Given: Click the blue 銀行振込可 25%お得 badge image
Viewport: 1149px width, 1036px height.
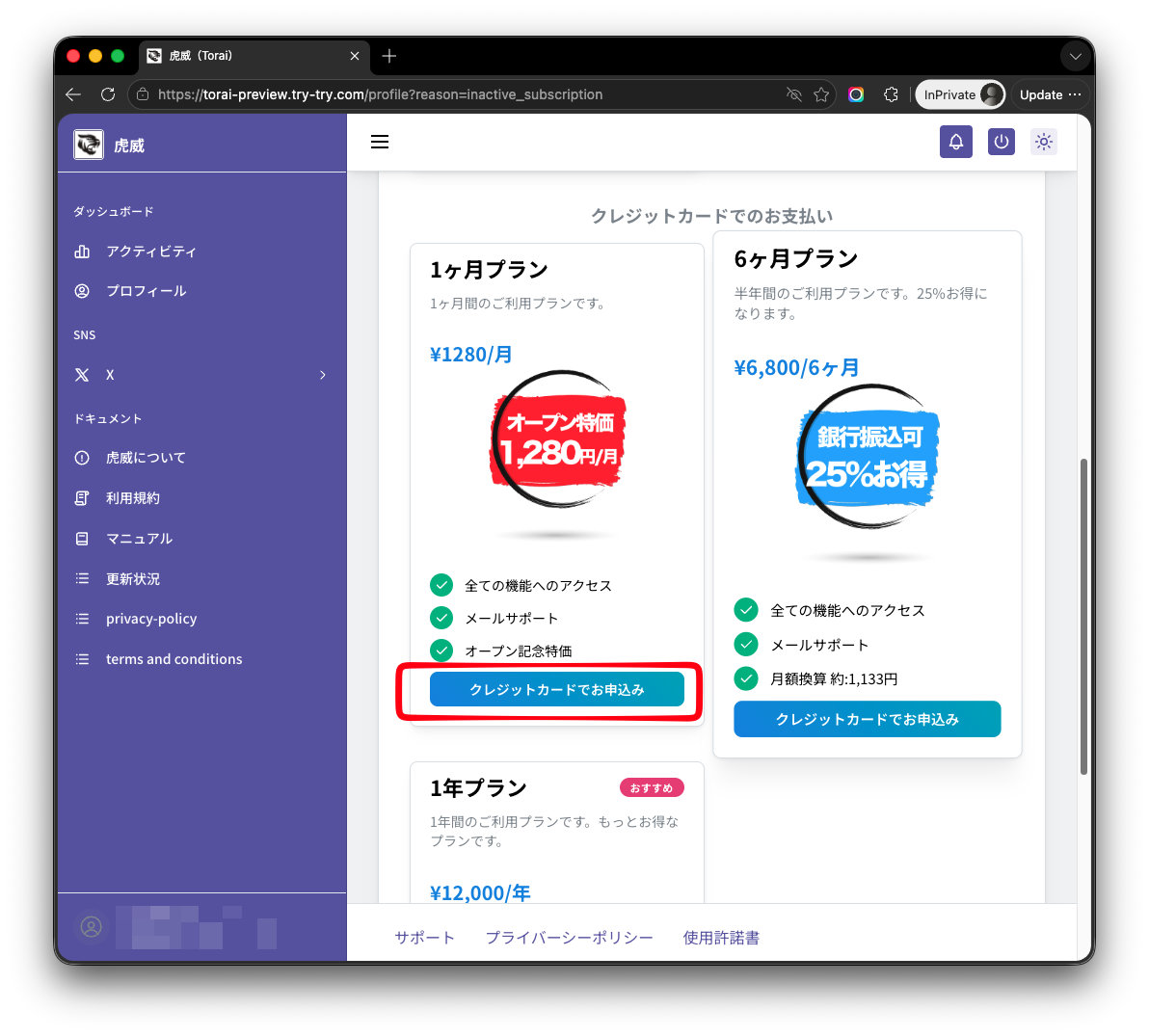Looking at the screenshot, I should (867, 456).
